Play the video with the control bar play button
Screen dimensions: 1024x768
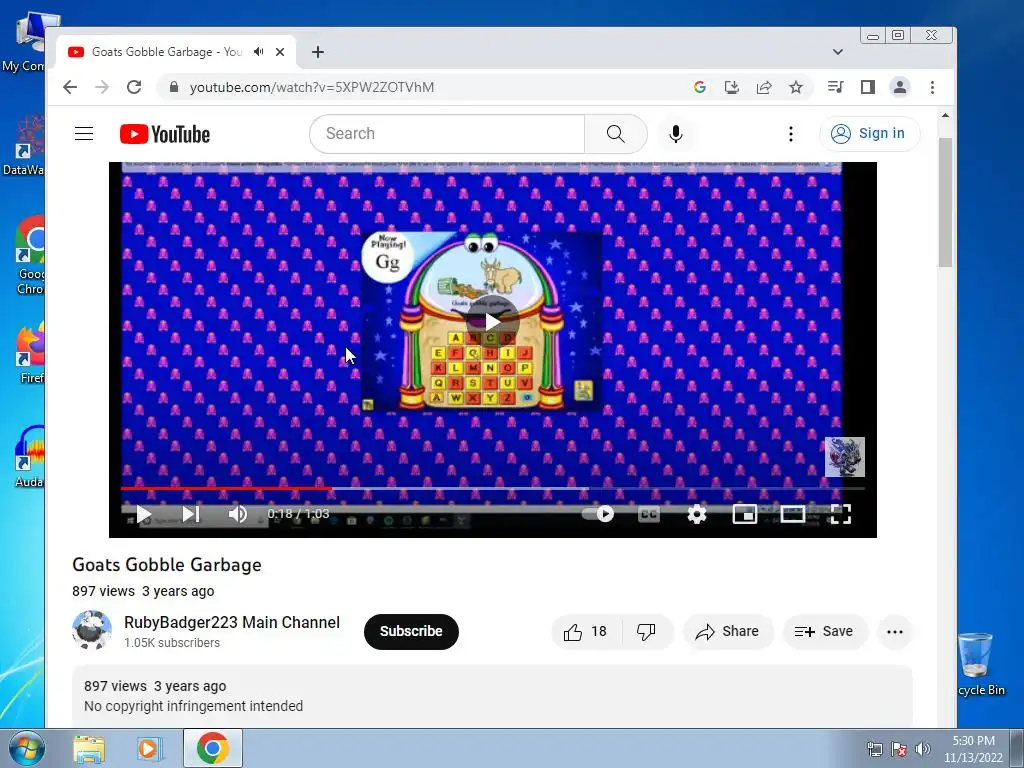[144, 515]
